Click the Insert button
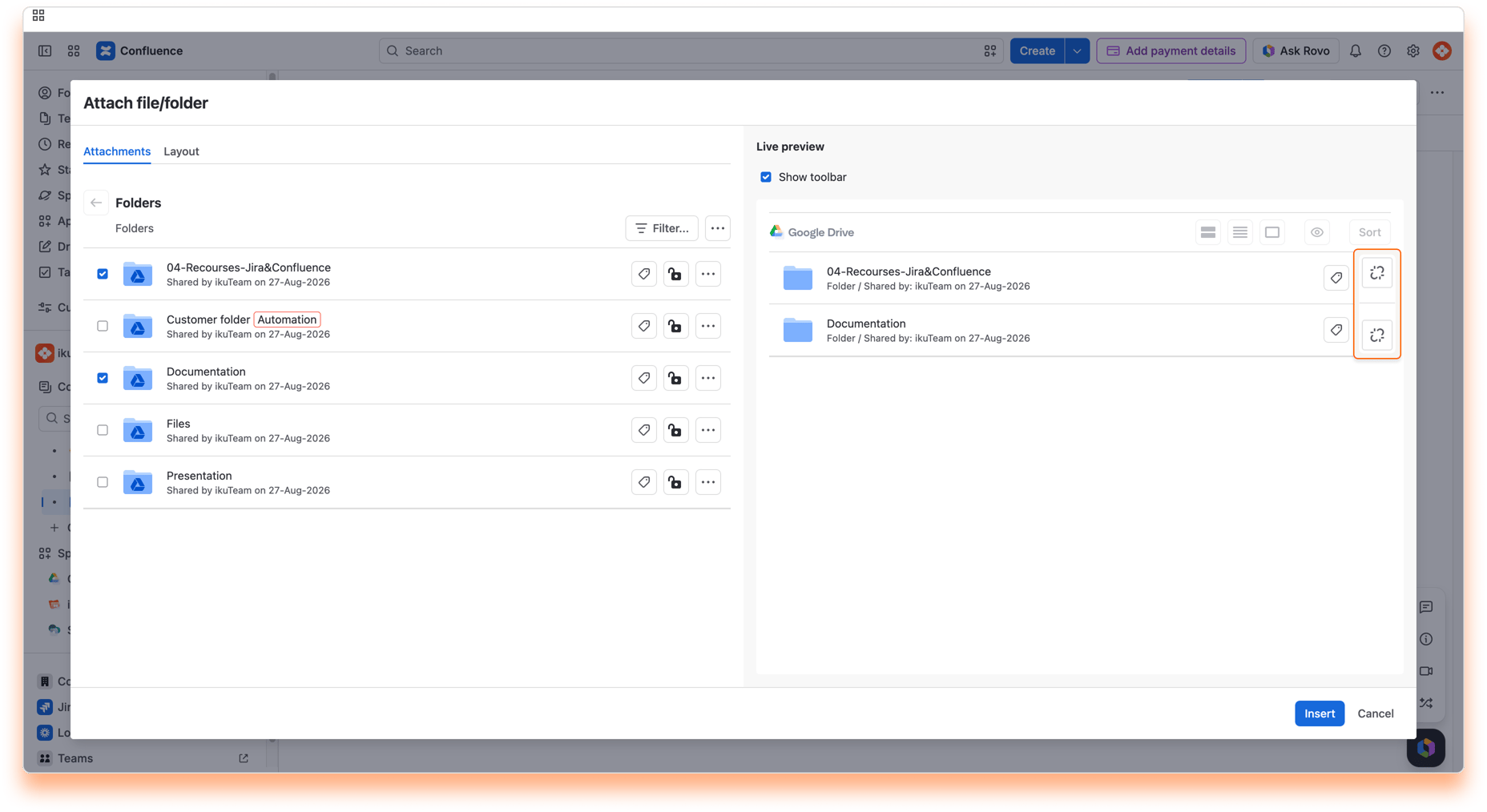 [x=1320, y=714]
